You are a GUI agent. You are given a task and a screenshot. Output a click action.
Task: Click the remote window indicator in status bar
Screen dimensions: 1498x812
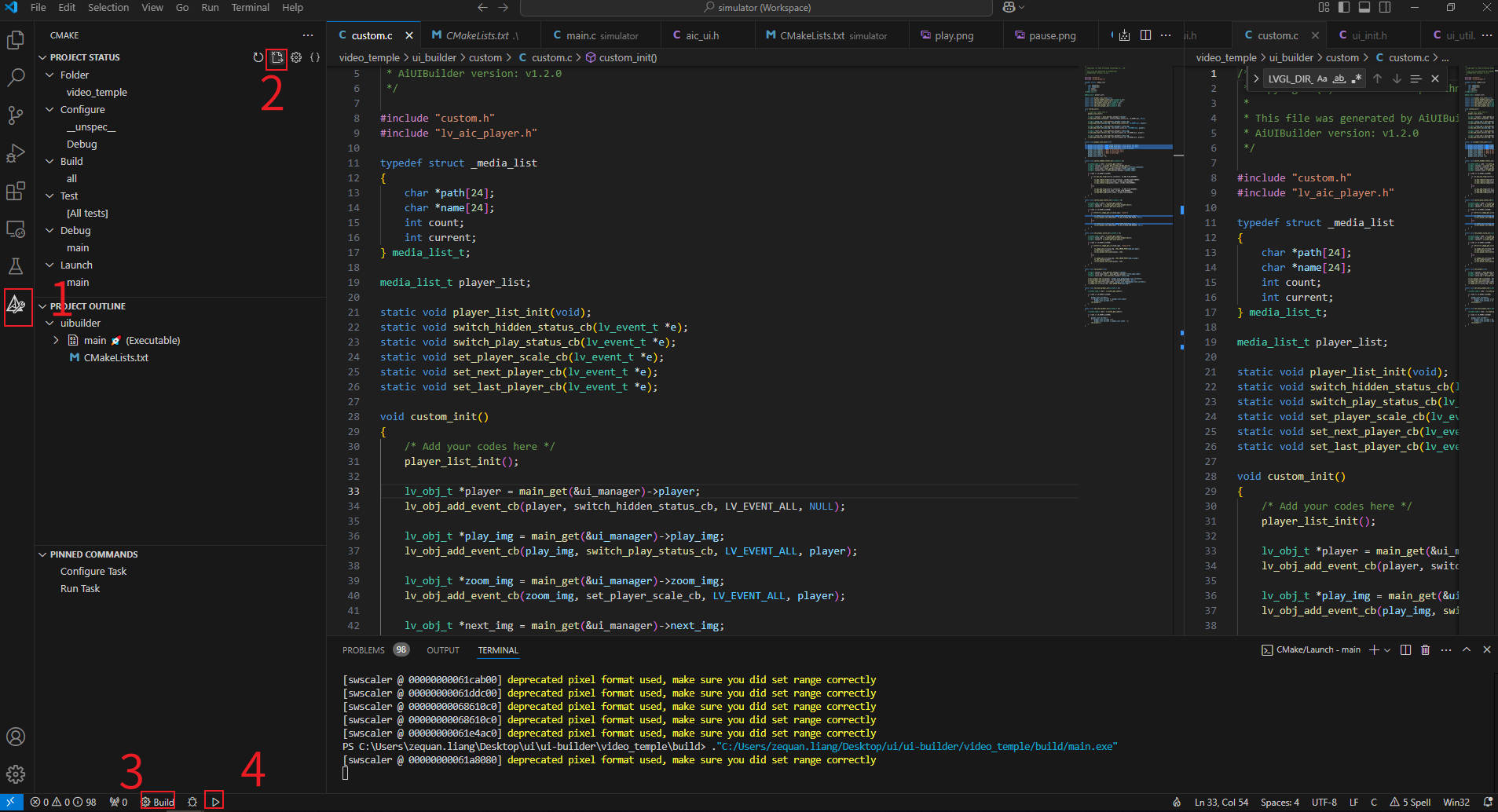click(x=11, y=802)
